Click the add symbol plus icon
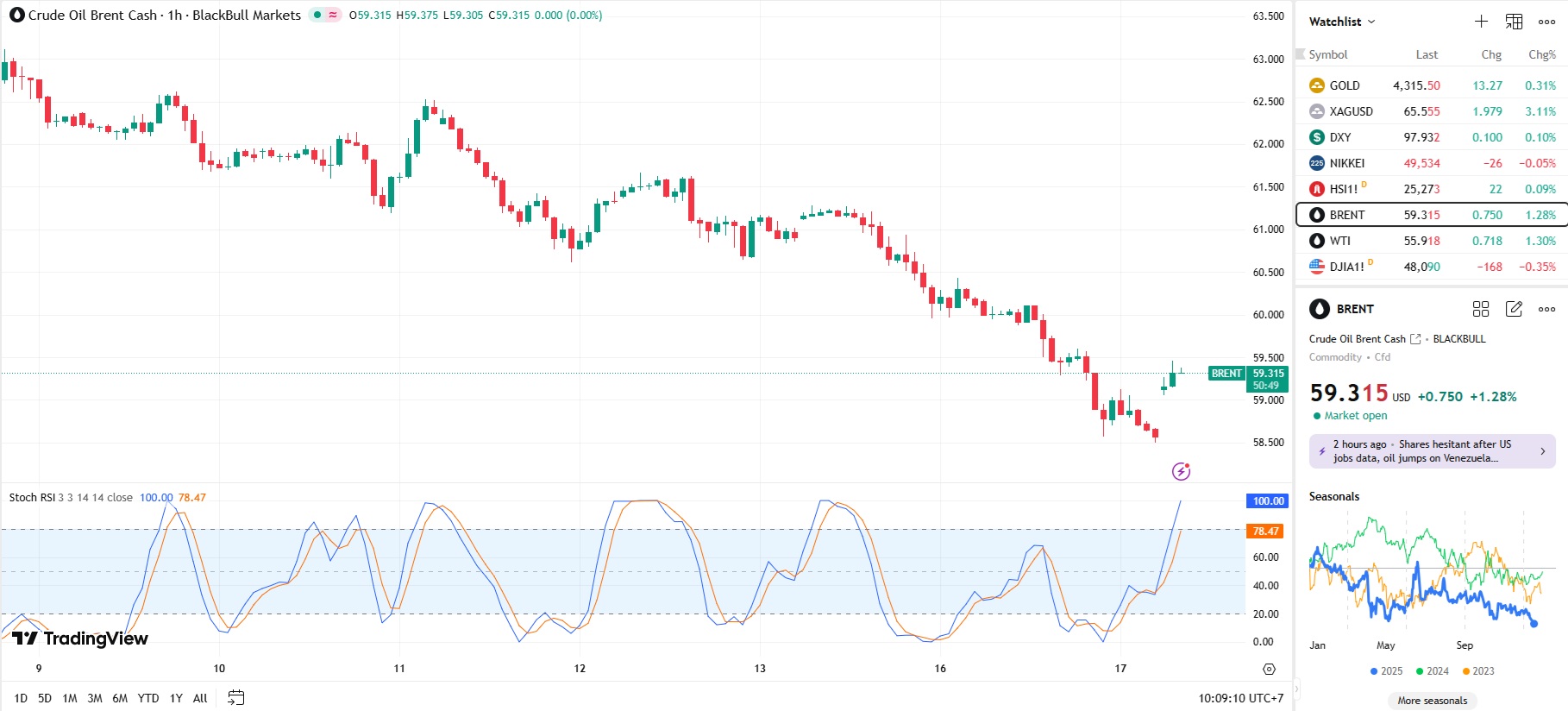This screenshot has width=1568, height=711. (1481, 22)
